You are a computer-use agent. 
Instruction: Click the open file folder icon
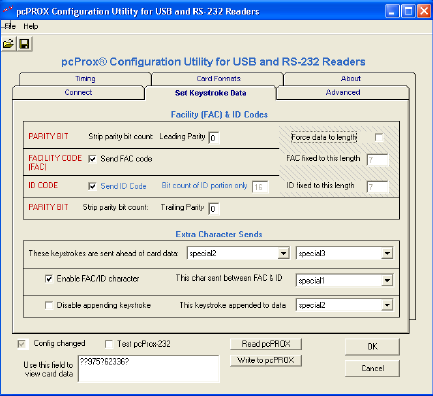tap(8, 44)
